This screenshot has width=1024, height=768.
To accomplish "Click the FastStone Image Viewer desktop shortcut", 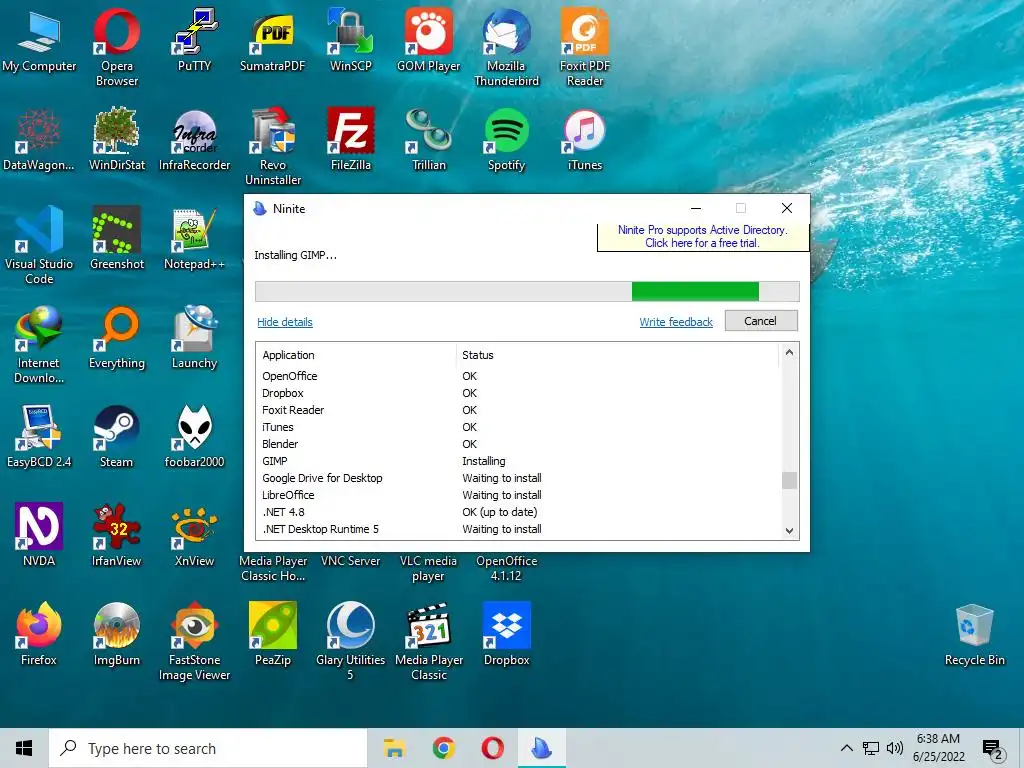I will click(194, 642).
